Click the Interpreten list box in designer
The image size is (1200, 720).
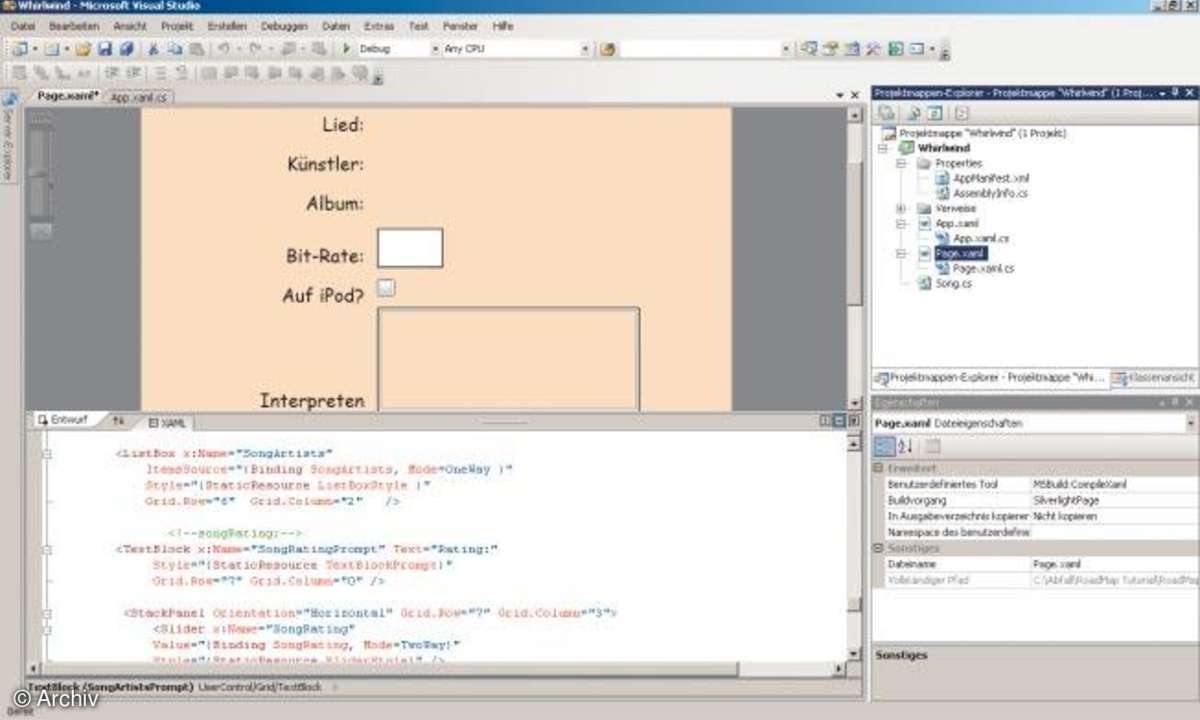[x=508, y=359]
